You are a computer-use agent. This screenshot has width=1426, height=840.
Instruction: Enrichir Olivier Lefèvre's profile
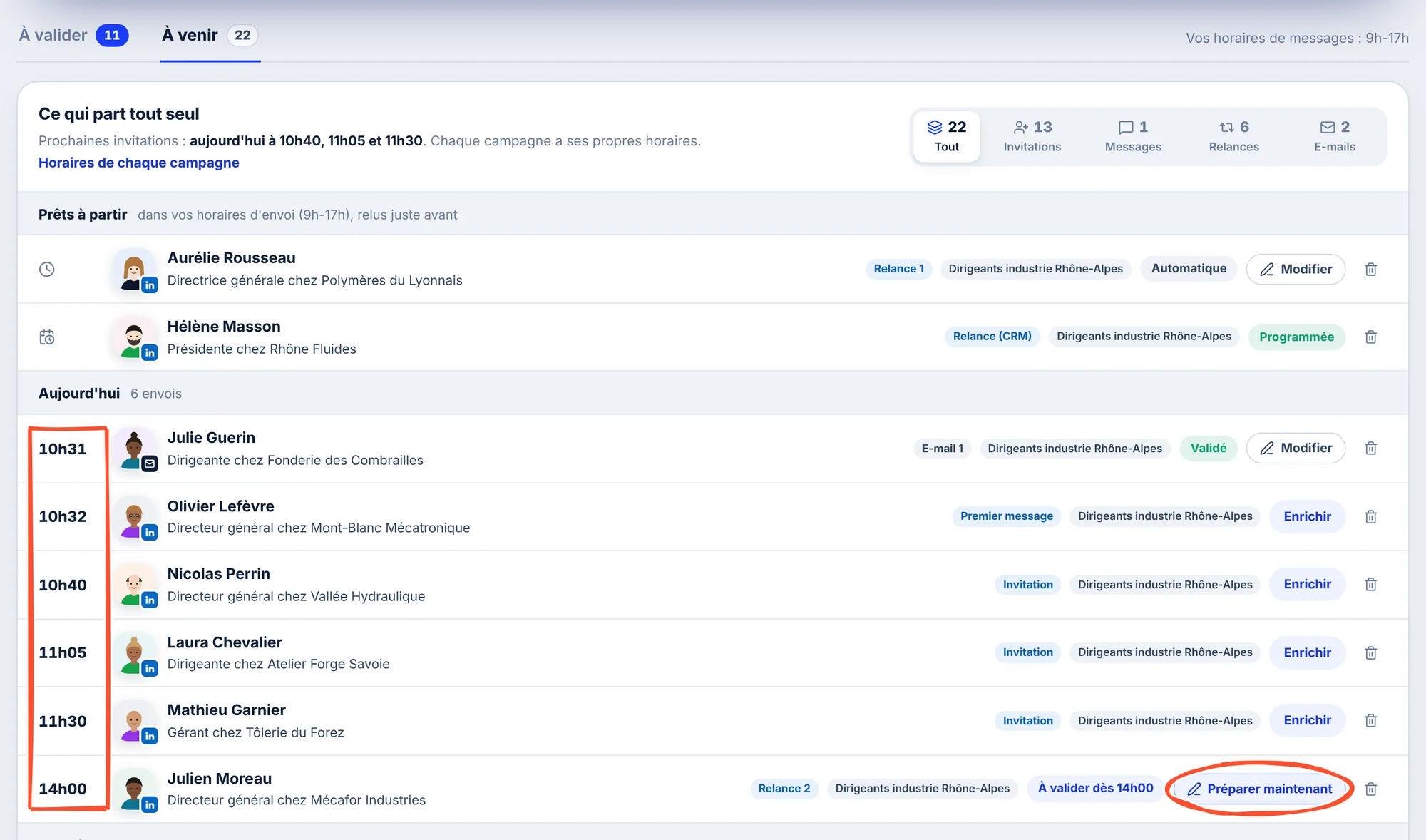(1307, 516)
